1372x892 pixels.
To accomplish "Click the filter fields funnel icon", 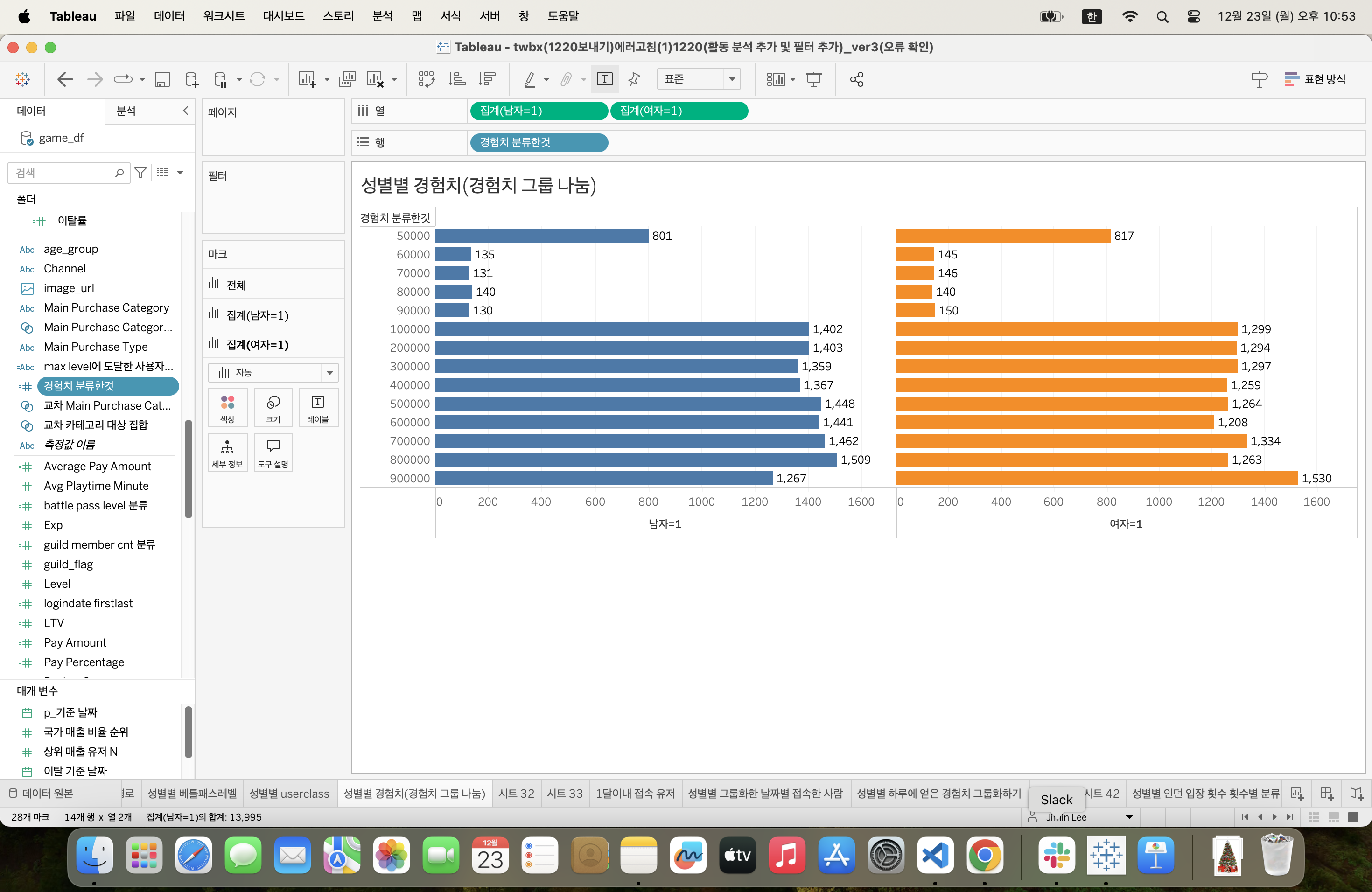I will click(x=140, y=172).
